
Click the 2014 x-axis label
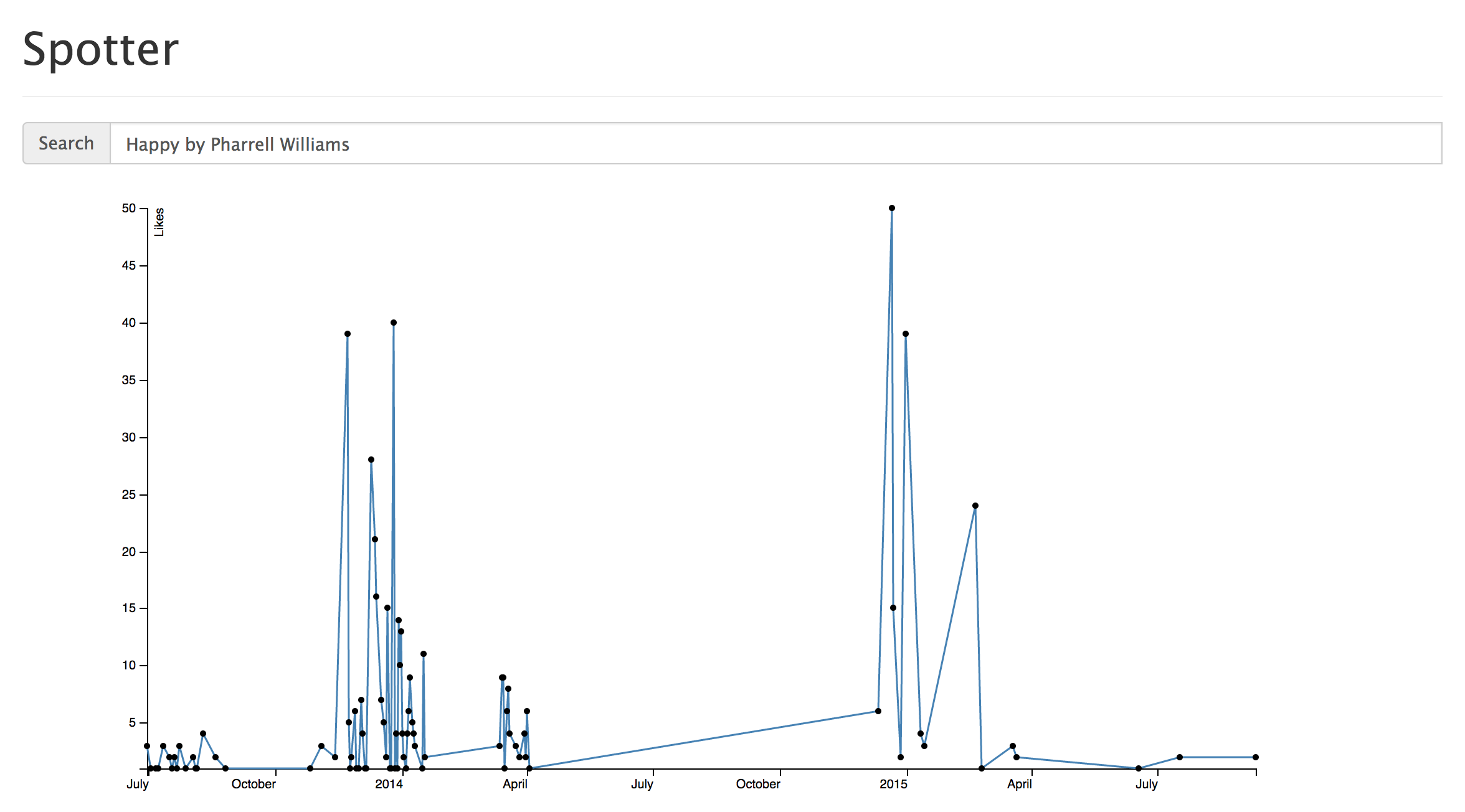tap(389, 784)
